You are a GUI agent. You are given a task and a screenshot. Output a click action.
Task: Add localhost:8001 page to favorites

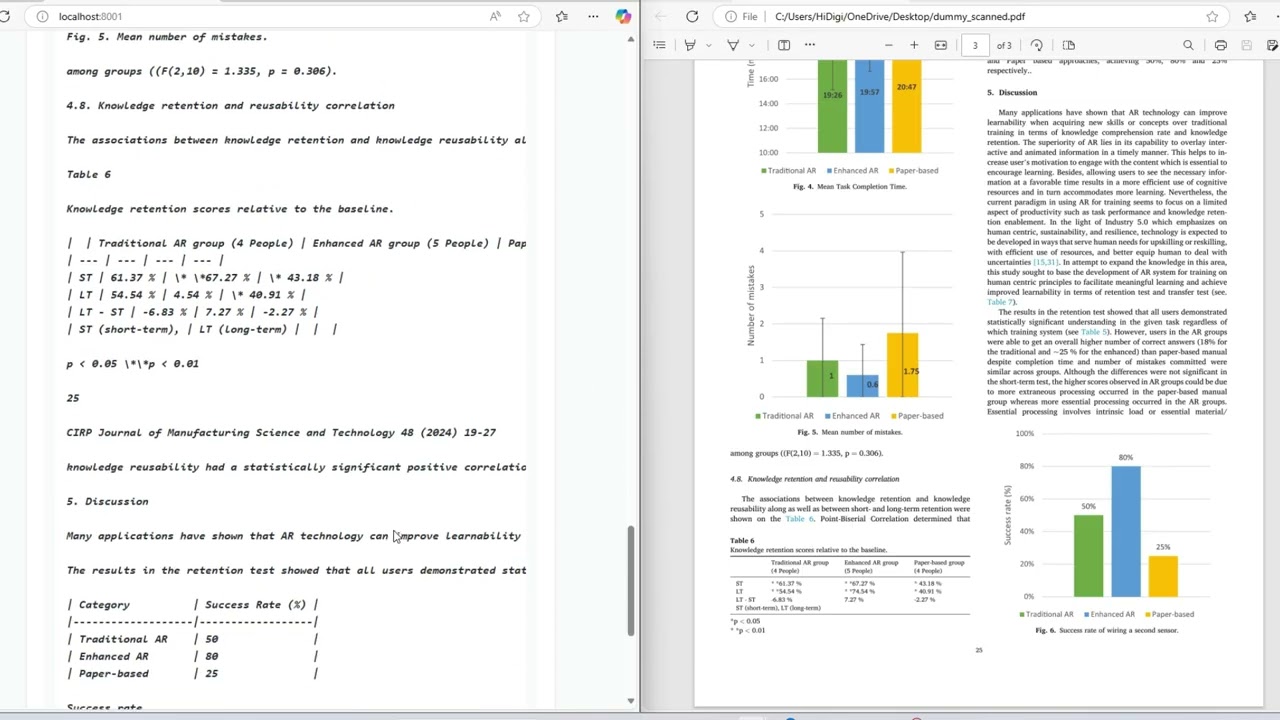pyautogui.click(x=524, y=16)
